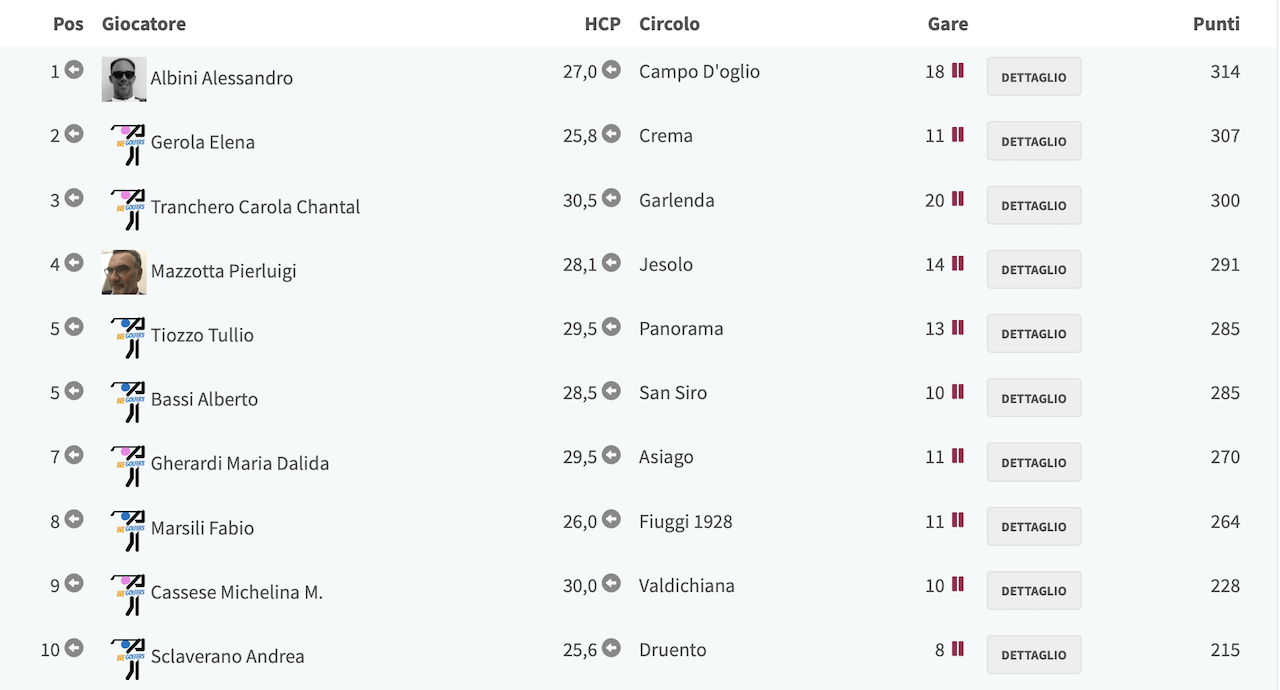Open Dettaglio for Sclaverano Andrea
The width and height of the screenshot is (1280, 690).
(1034, 655)
